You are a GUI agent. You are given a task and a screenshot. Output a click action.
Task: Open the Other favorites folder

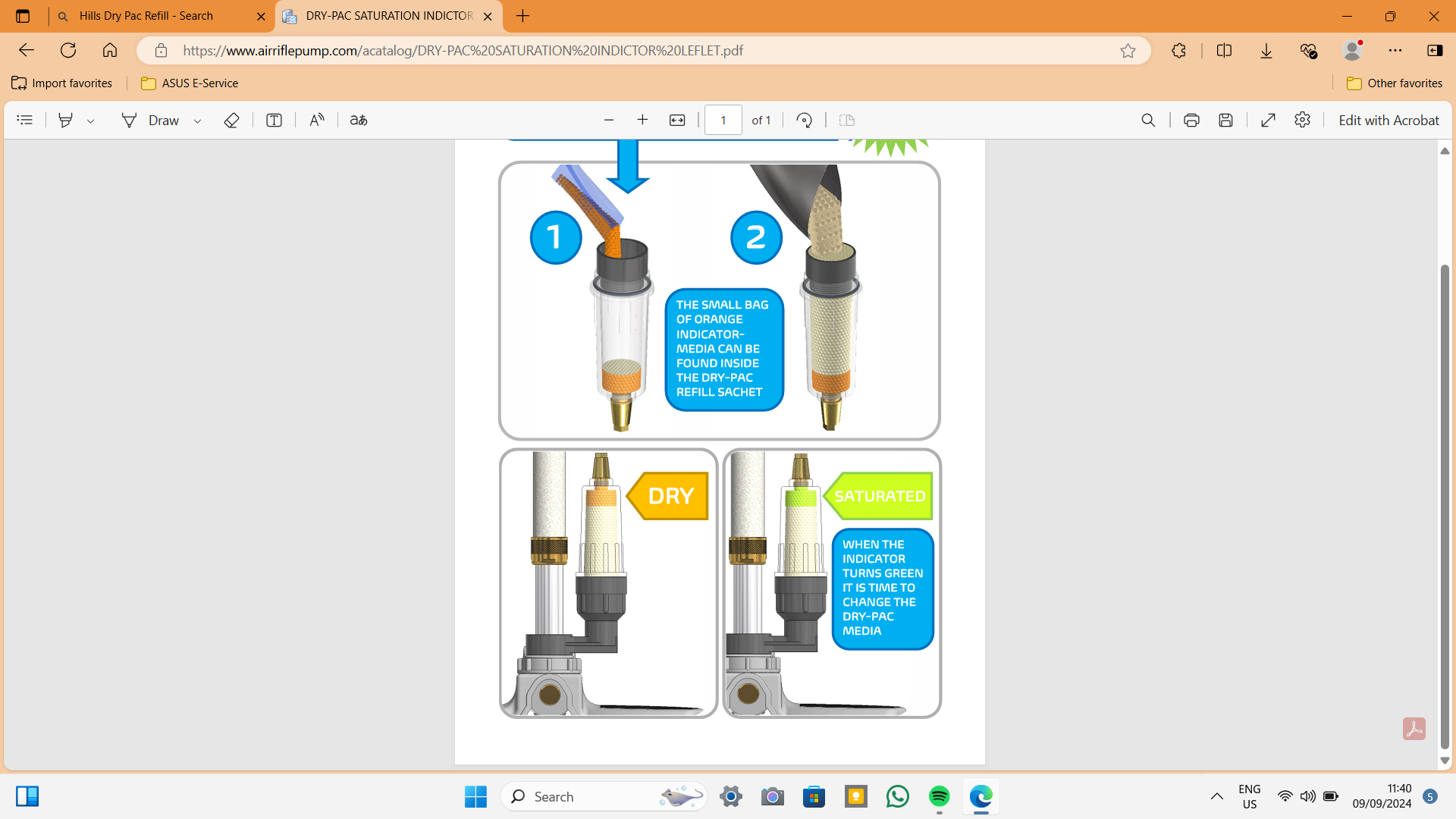point(1395,83)
